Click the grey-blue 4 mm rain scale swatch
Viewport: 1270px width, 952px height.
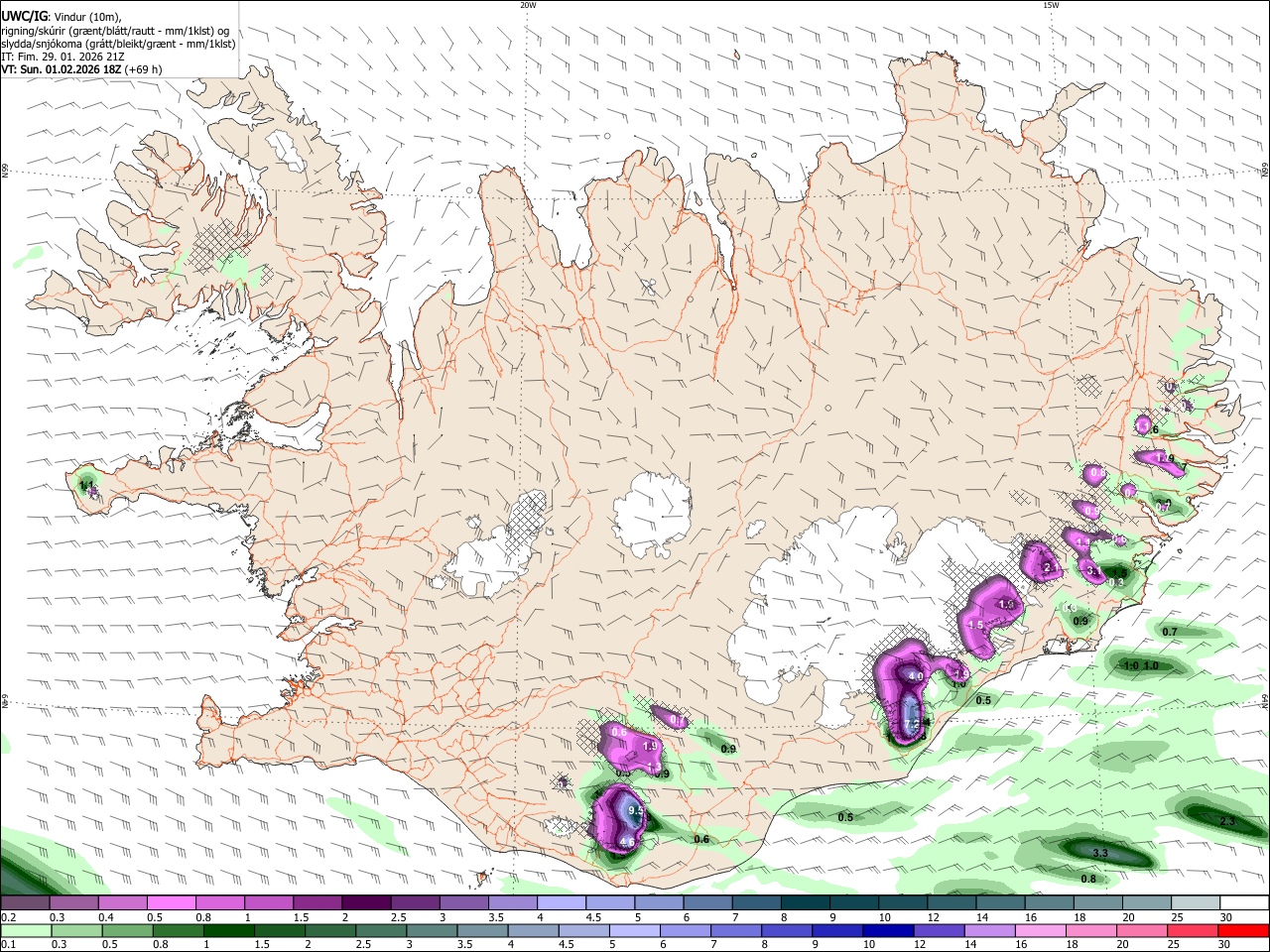tap(533, 930)
